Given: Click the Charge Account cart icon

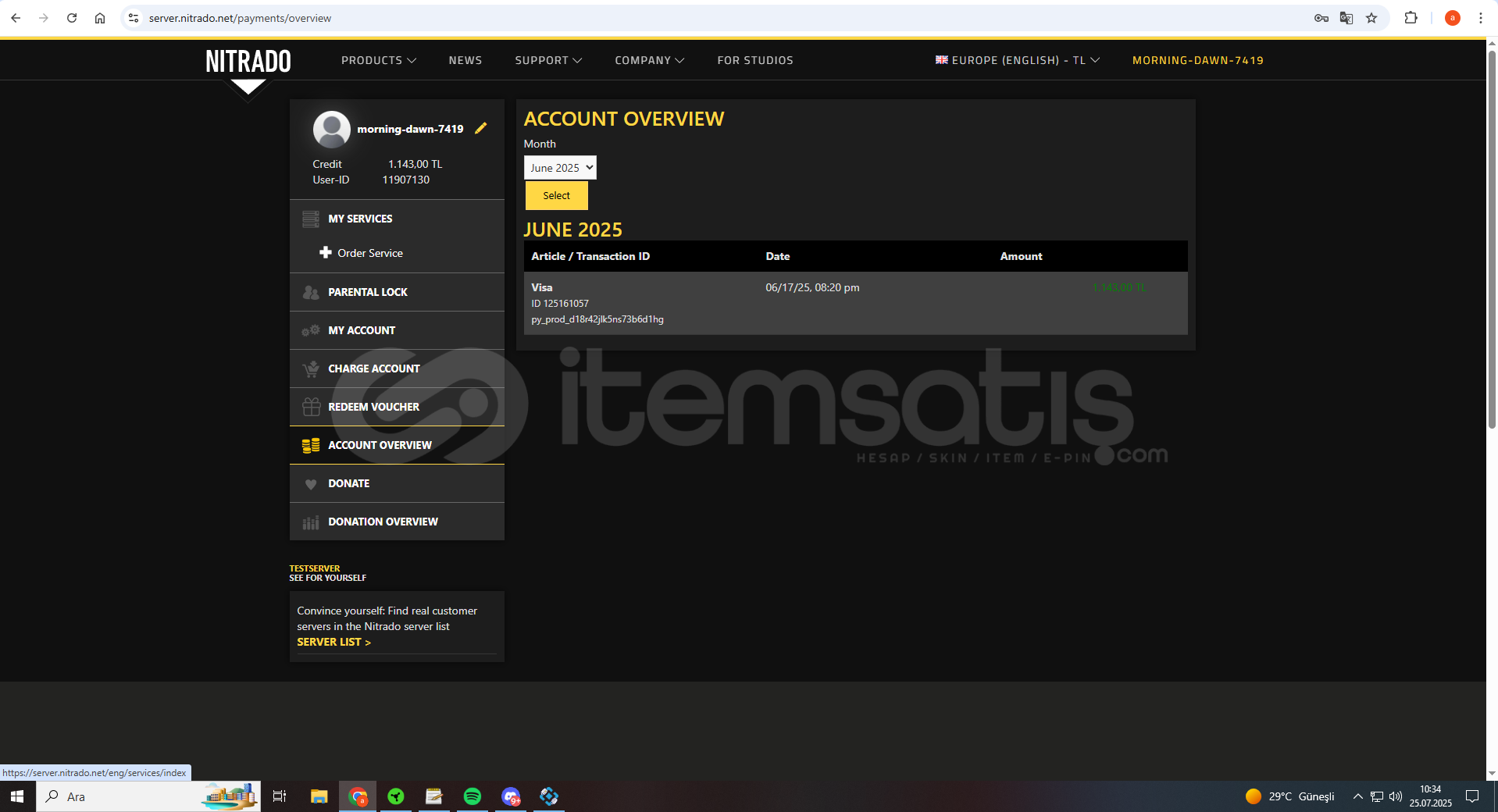Looking at the screenshot, I should click(311, 369).
